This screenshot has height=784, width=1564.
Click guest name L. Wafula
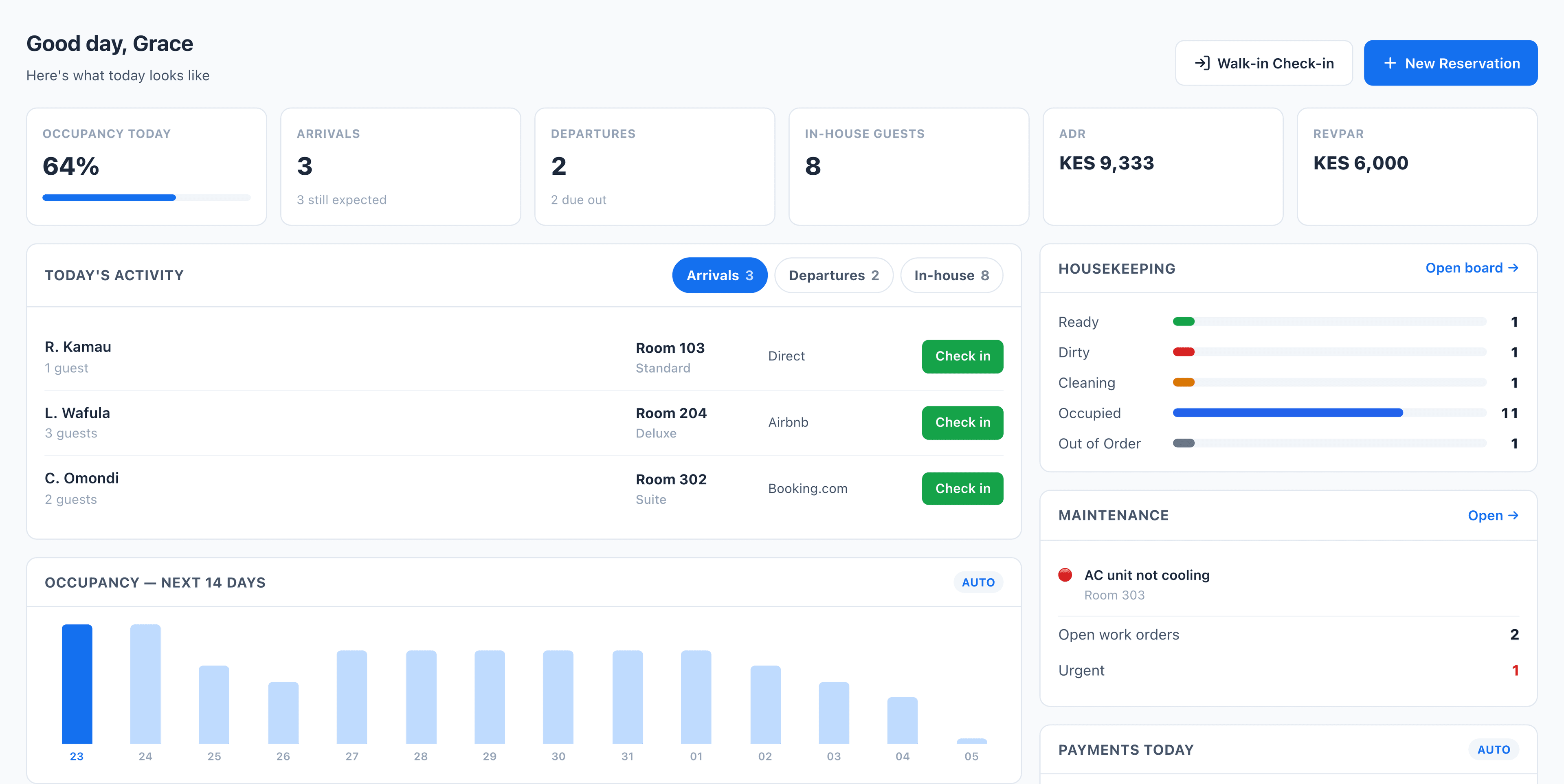click(78, 413)
